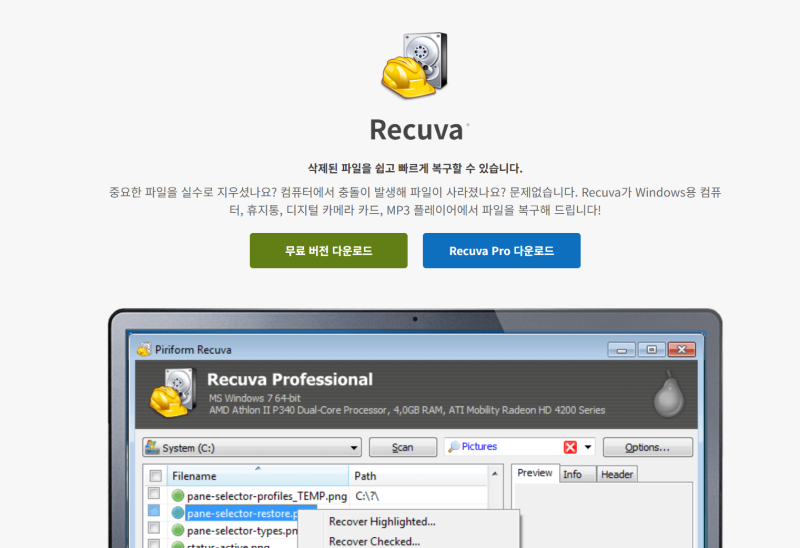Click the green status dot of pane-selector-profiles_TEMP.png
The width and height of the screenshot is (800, 548).
coord(178,495)
